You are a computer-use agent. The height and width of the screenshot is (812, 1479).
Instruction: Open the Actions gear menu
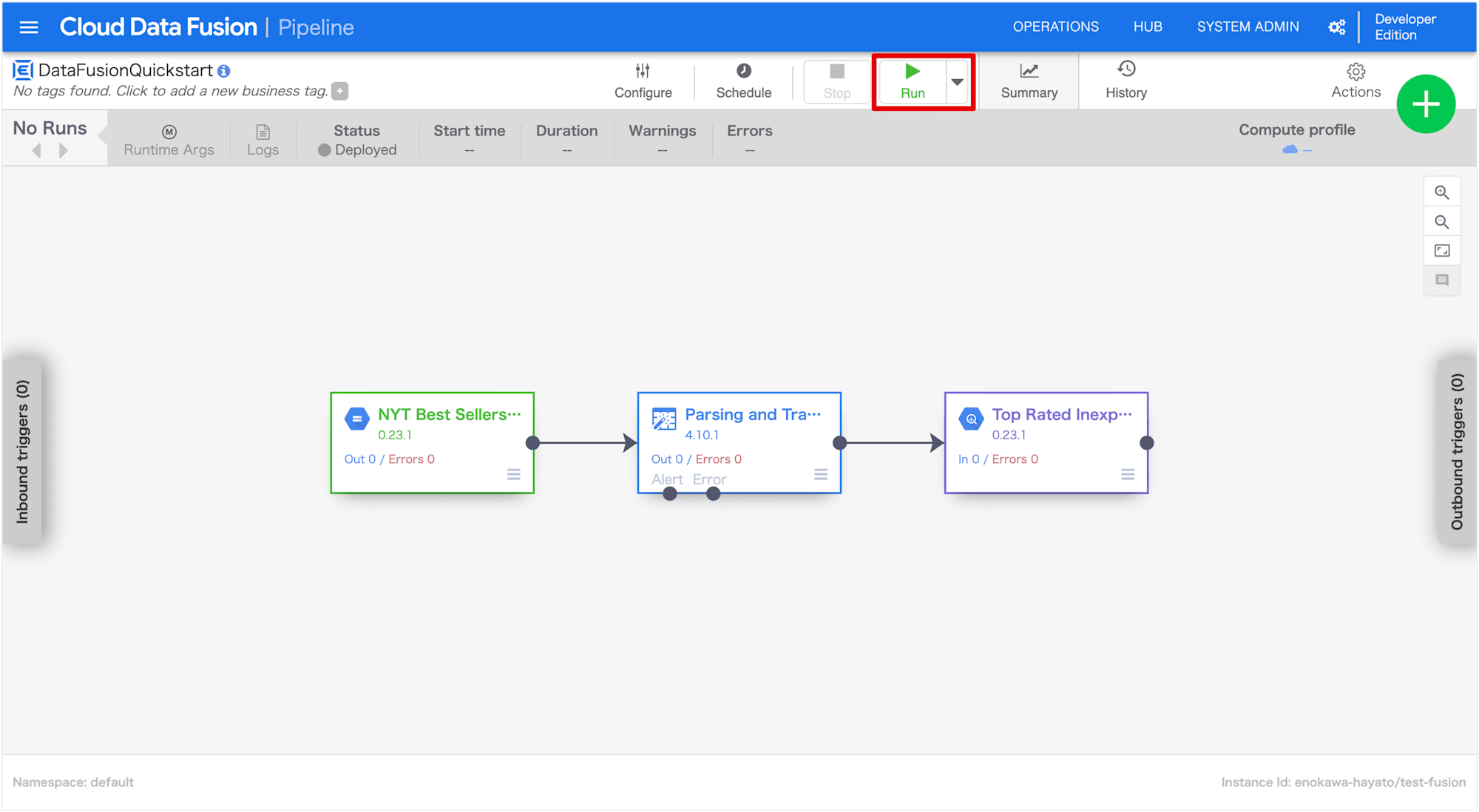(1356, 81)
